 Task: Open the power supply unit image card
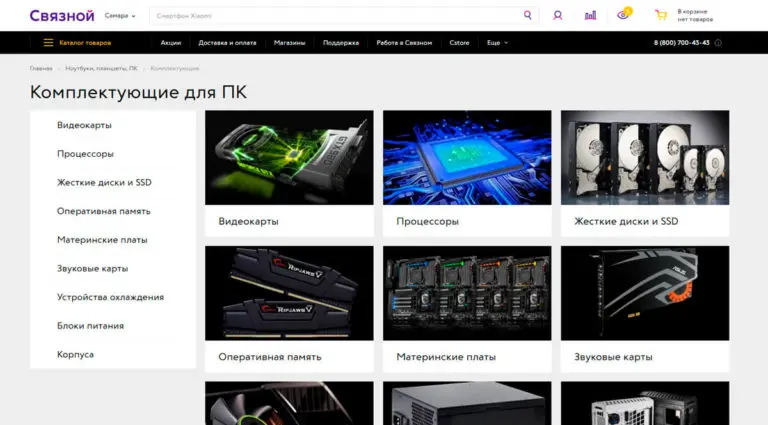point(467,403)
